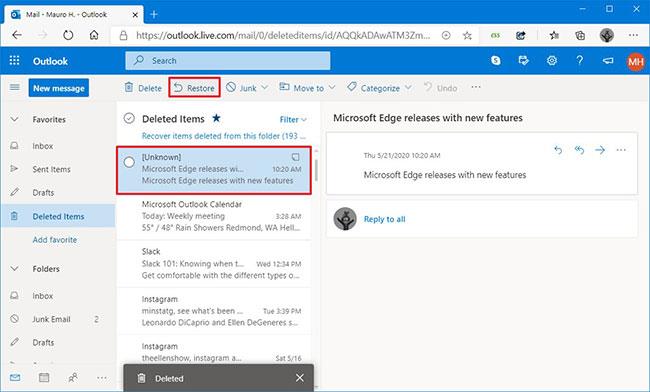Expand the Junk dropdown arrow
This screenshot has width=650, height=392.
tap(264, 87)
